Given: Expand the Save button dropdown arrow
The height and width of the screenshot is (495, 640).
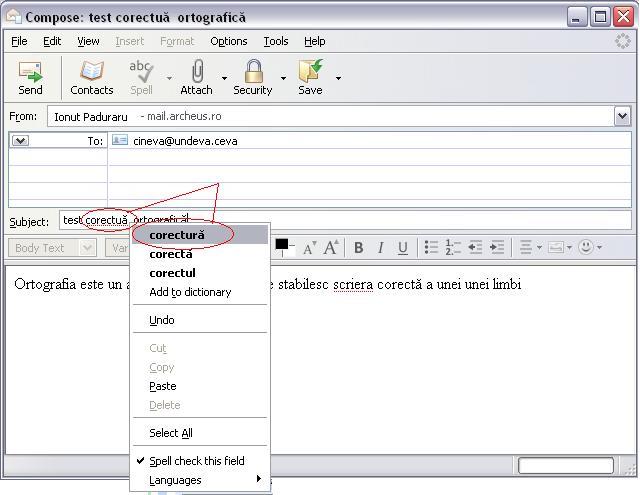Looking at the screenshot, I should [338, 78].
